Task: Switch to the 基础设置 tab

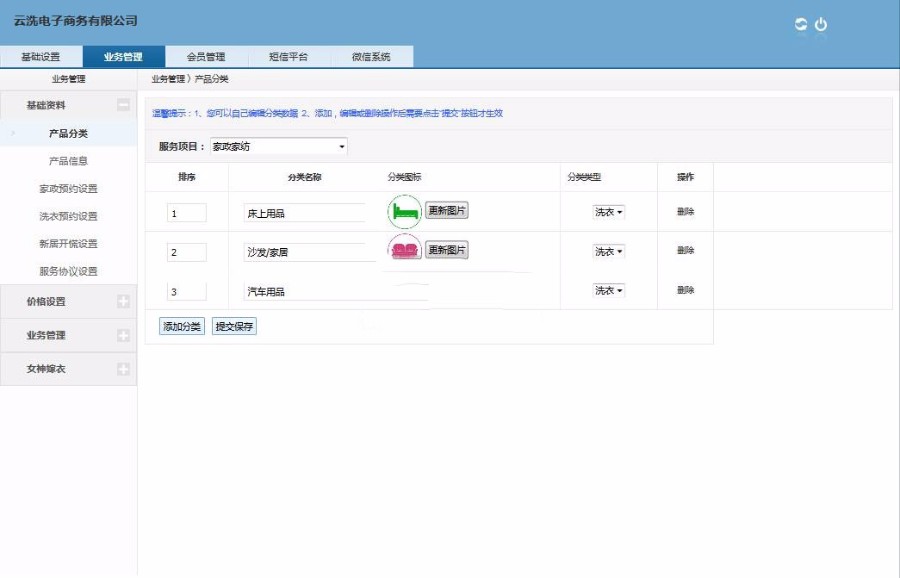Action: click(x=41, y=57)
